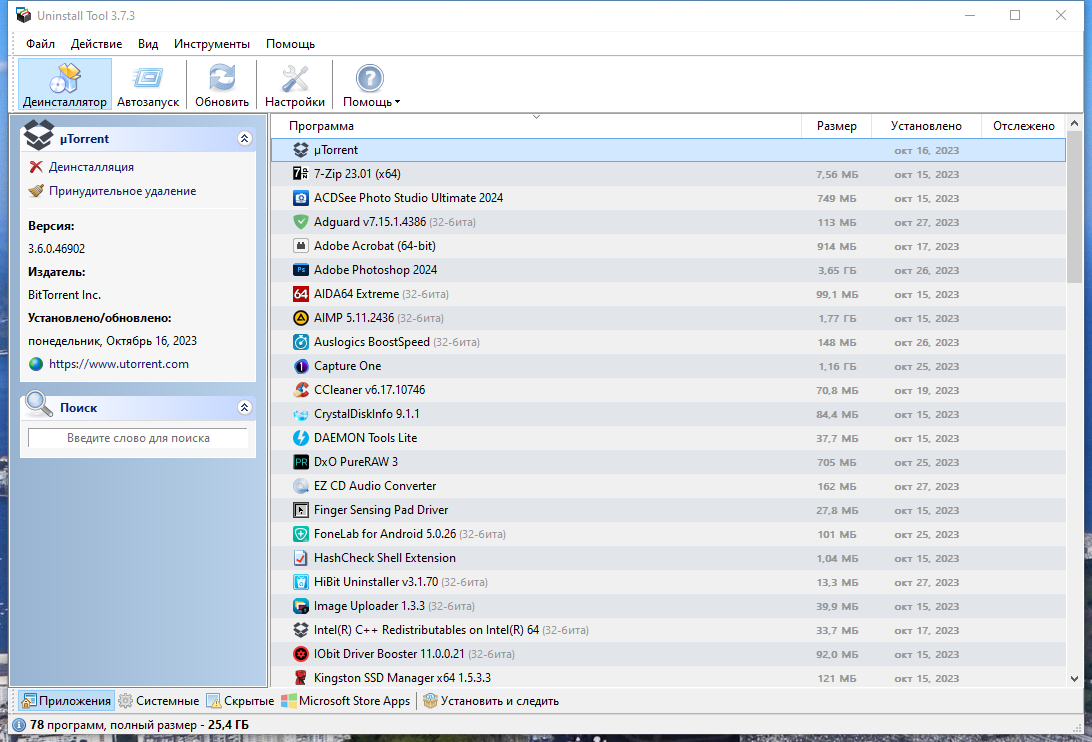This screenshot has width=1092, height=742.
Task: Select the Adobe Photoshop 2024 icon
Action: tap(300, 269)
